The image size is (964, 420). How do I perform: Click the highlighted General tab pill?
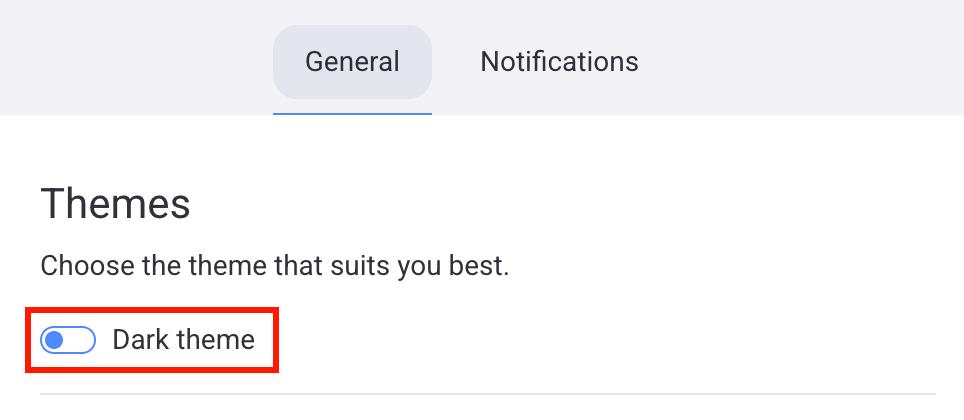tap(352, 62)
